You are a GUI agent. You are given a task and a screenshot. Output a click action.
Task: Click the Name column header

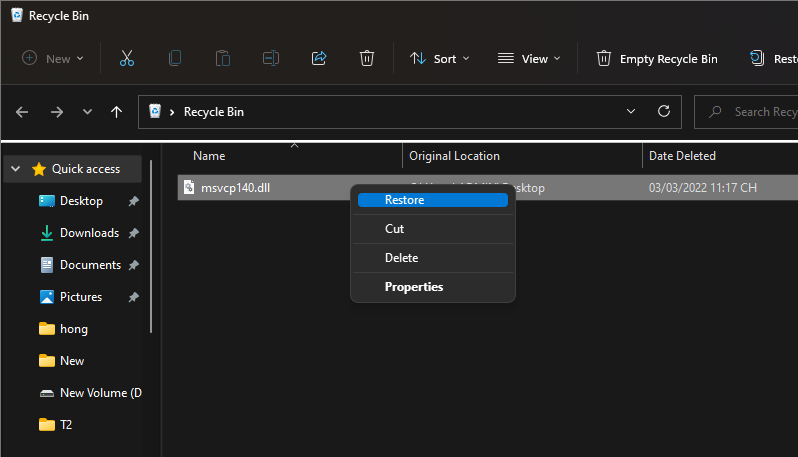click(x=209, y=156)
